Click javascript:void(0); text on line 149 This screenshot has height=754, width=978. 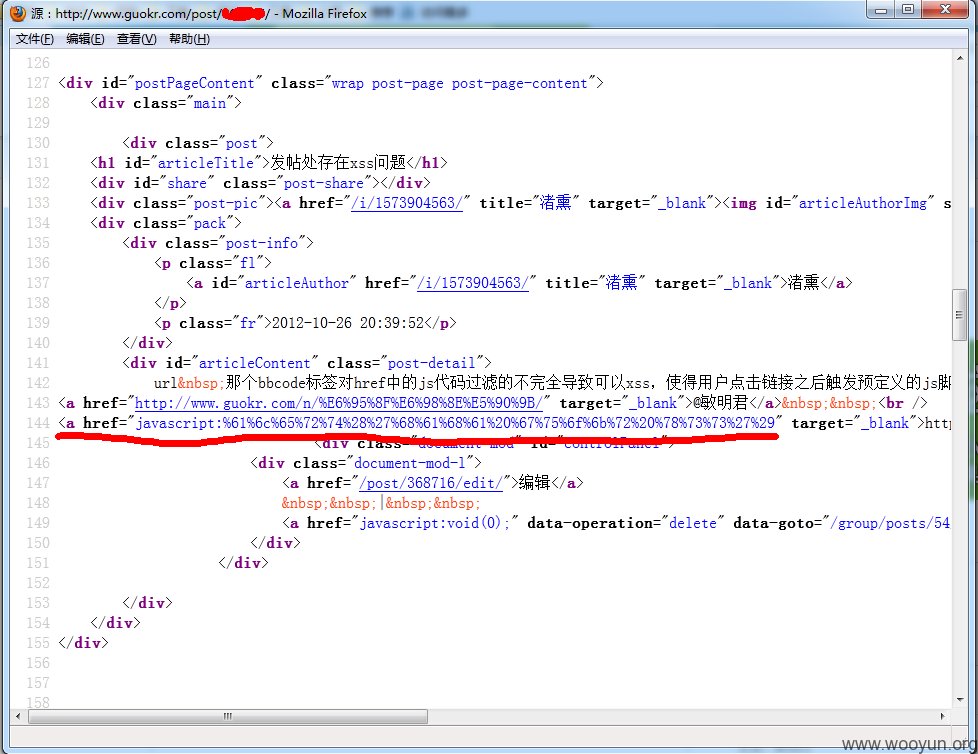coord(435,523)
